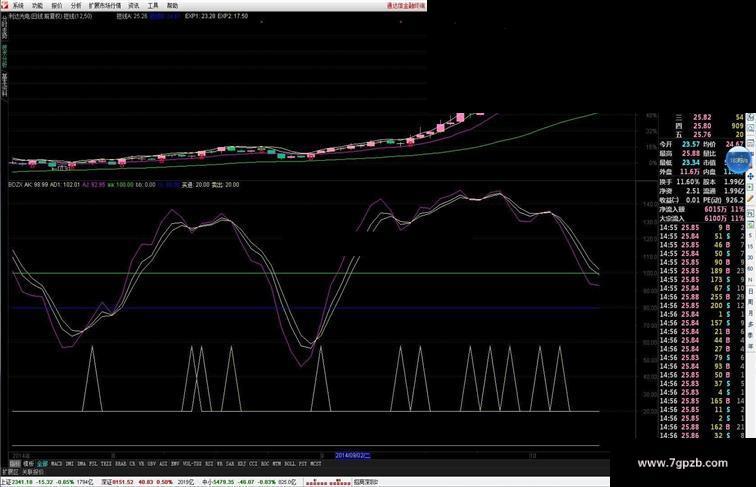Click the 中小 index value 5479.35
Viewport: 756px width, 487px height.
(x=224, y=482)
